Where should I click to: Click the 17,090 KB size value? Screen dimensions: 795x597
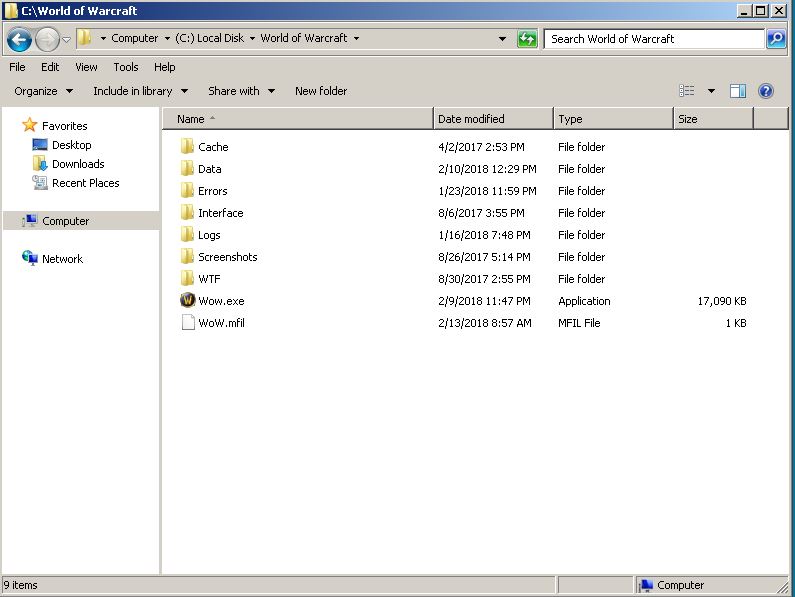722,301
